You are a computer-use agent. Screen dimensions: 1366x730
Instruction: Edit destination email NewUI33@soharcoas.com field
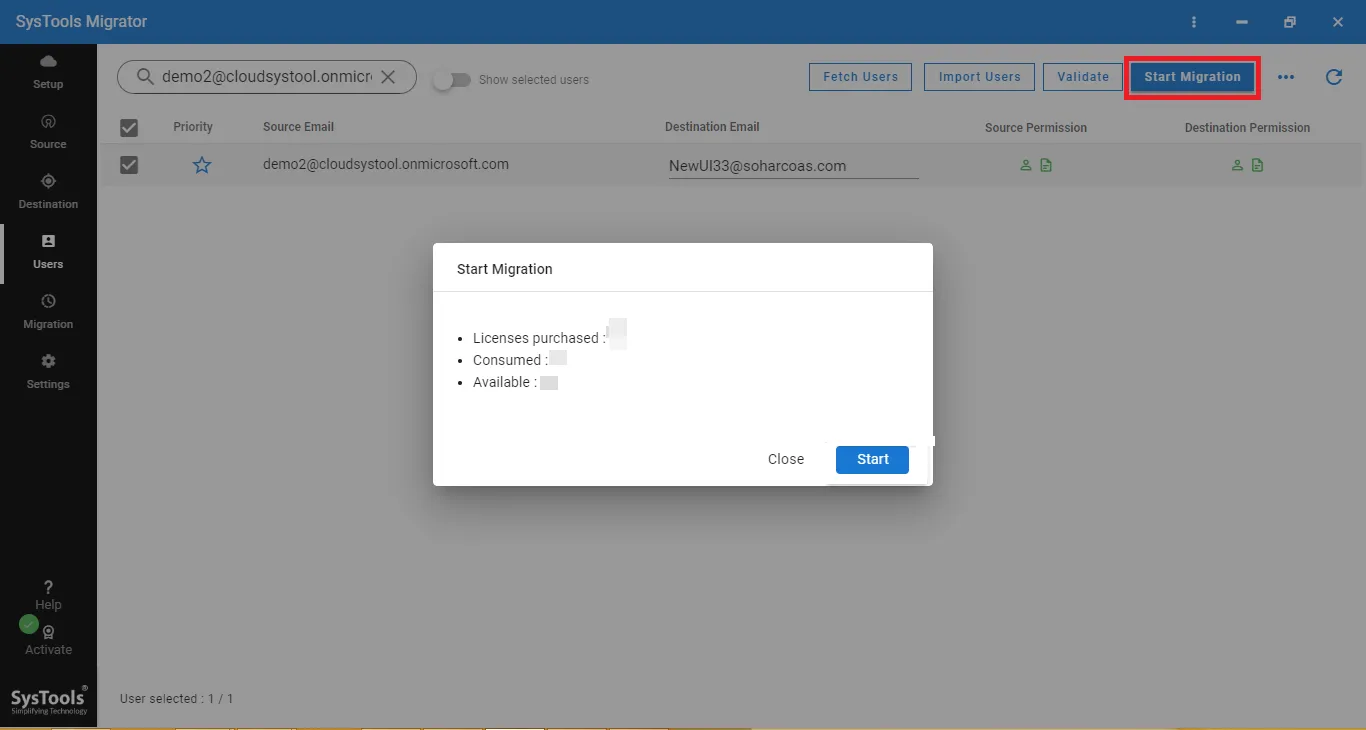click(x=793, y=166)
